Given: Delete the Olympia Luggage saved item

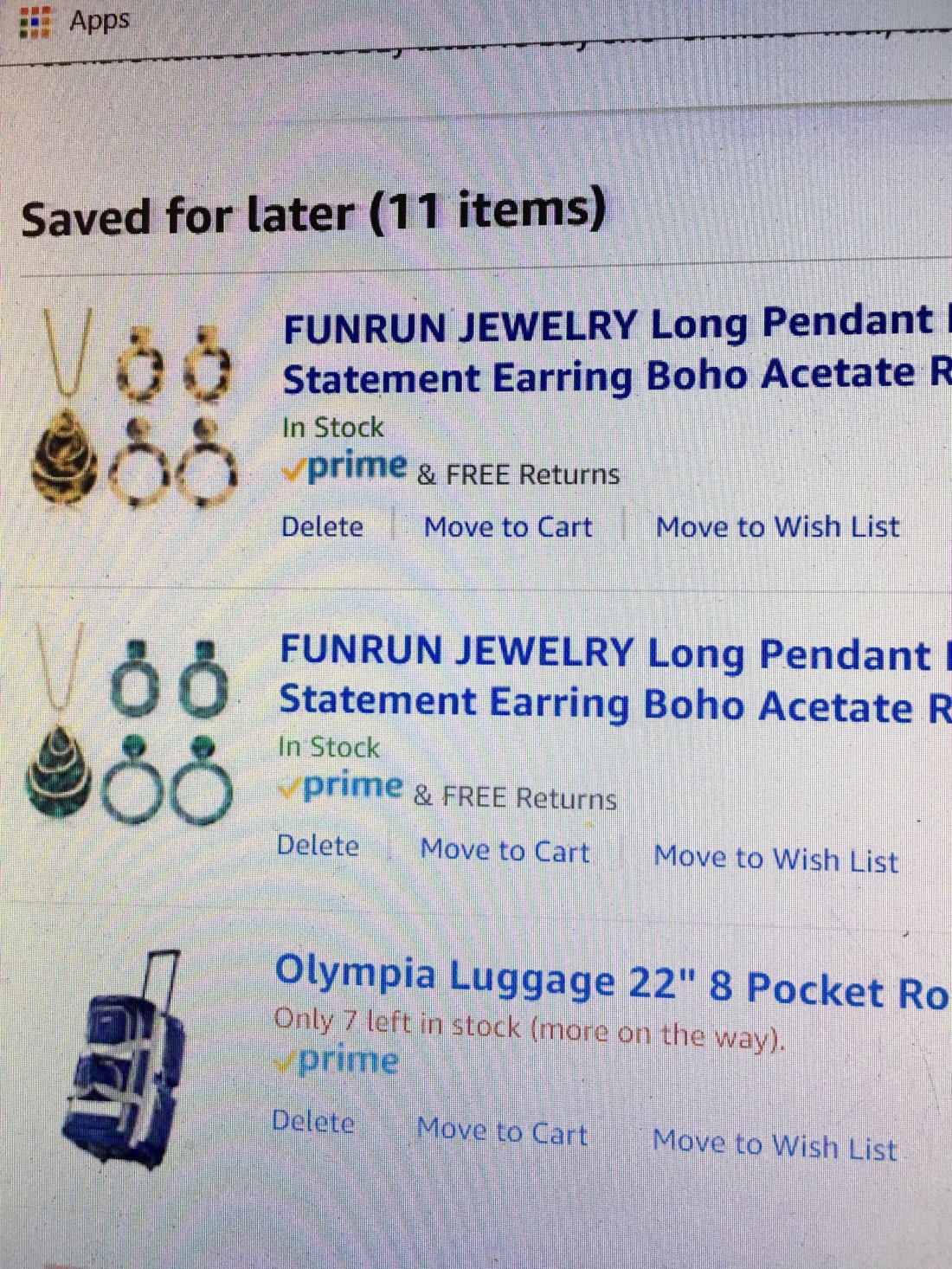Looking at the screenshot, I should click(313, 1122).
